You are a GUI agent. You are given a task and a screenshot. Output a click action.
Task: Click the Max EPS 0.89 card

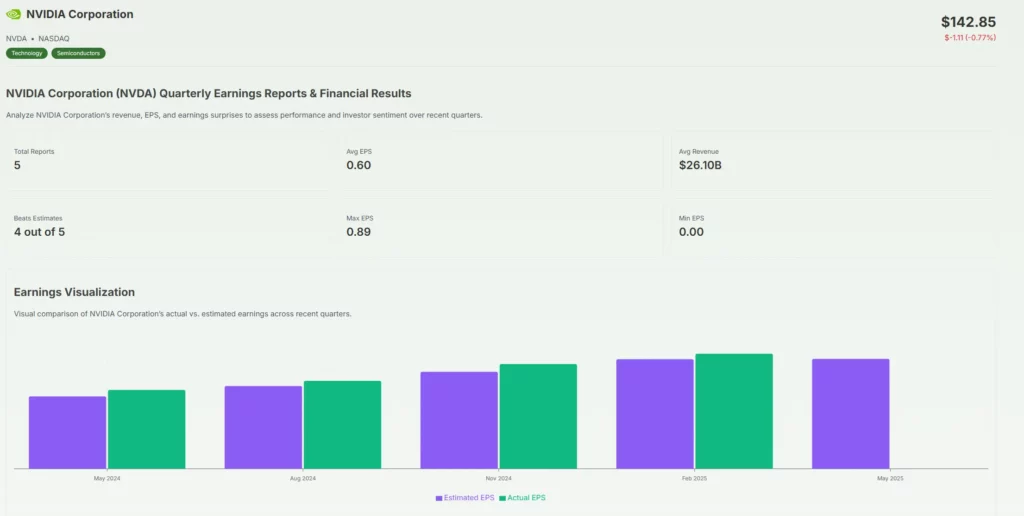point(500,225)
